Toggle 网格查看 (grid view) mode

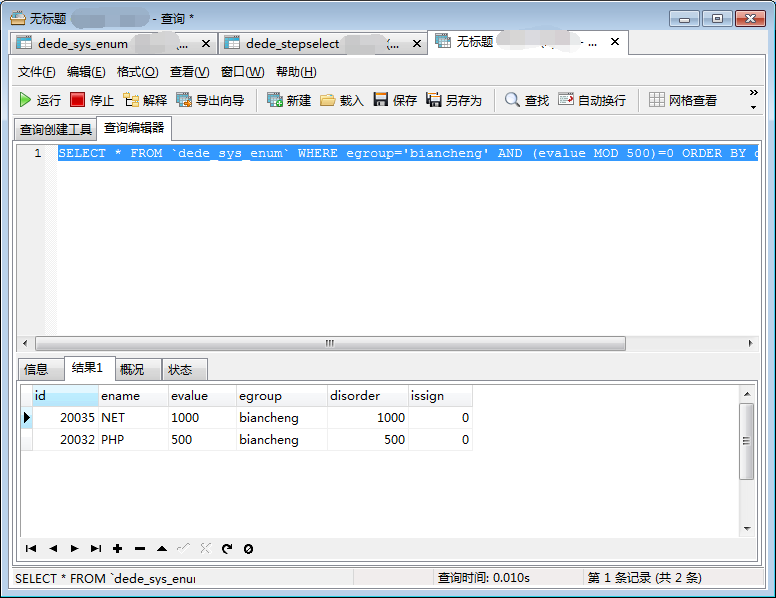657,100
